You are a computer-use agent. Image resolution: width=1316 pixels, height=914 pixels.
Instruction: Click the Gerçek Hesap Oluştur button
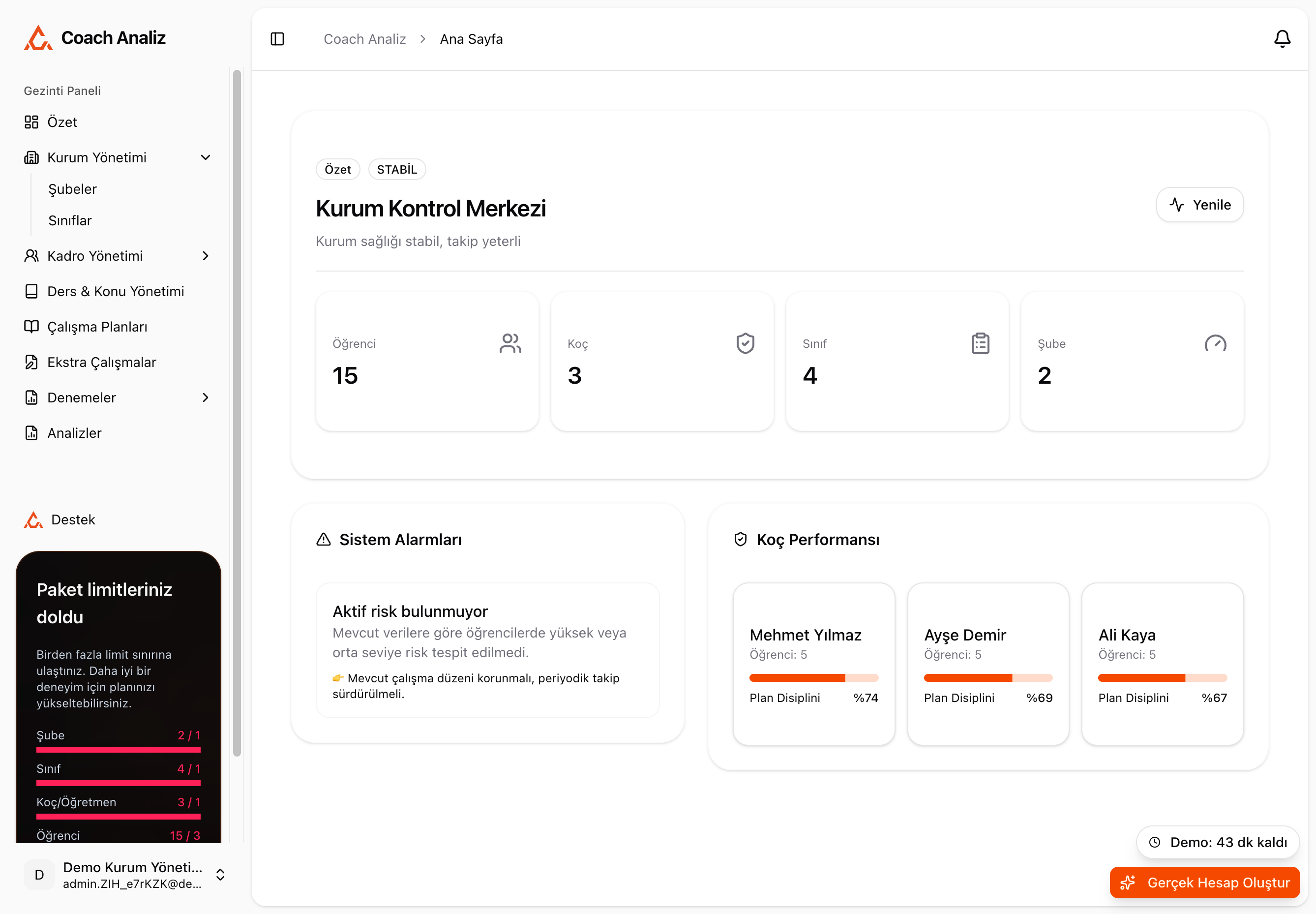coord(1204,883)
